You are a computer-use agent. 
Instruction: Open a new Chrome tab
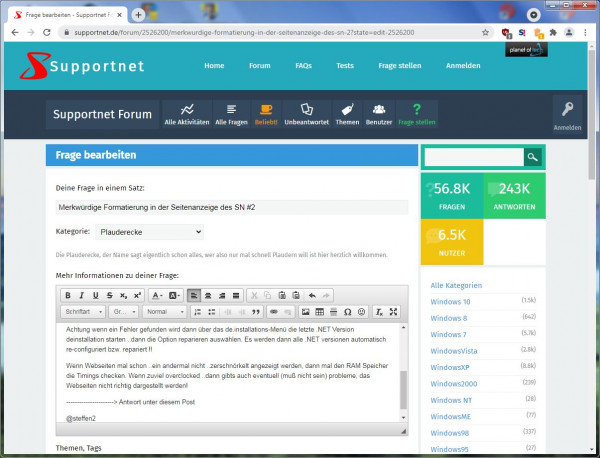tap(138, 15)
